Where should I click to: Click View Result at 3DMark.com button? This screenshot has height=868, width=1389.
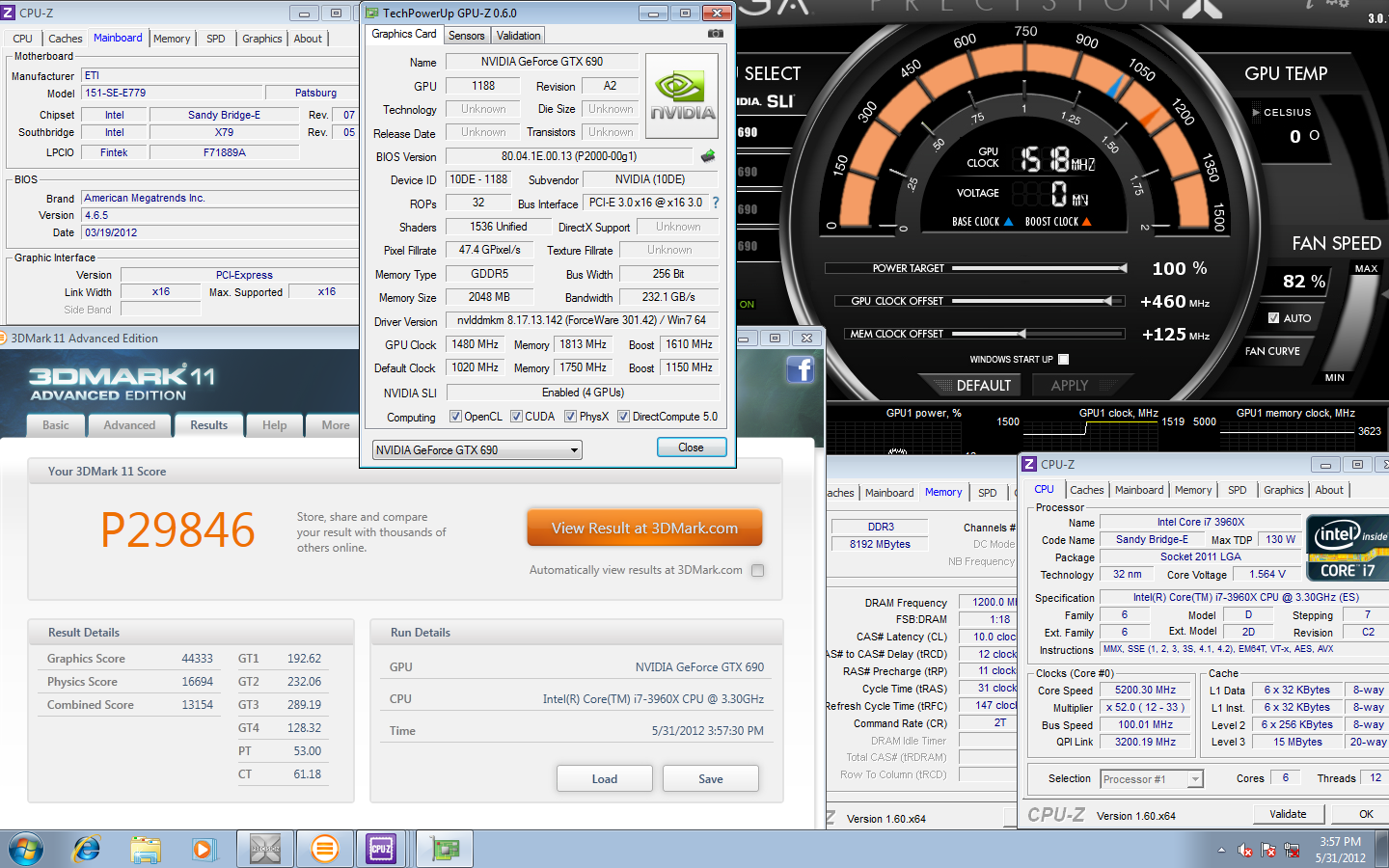coord(644,528)
